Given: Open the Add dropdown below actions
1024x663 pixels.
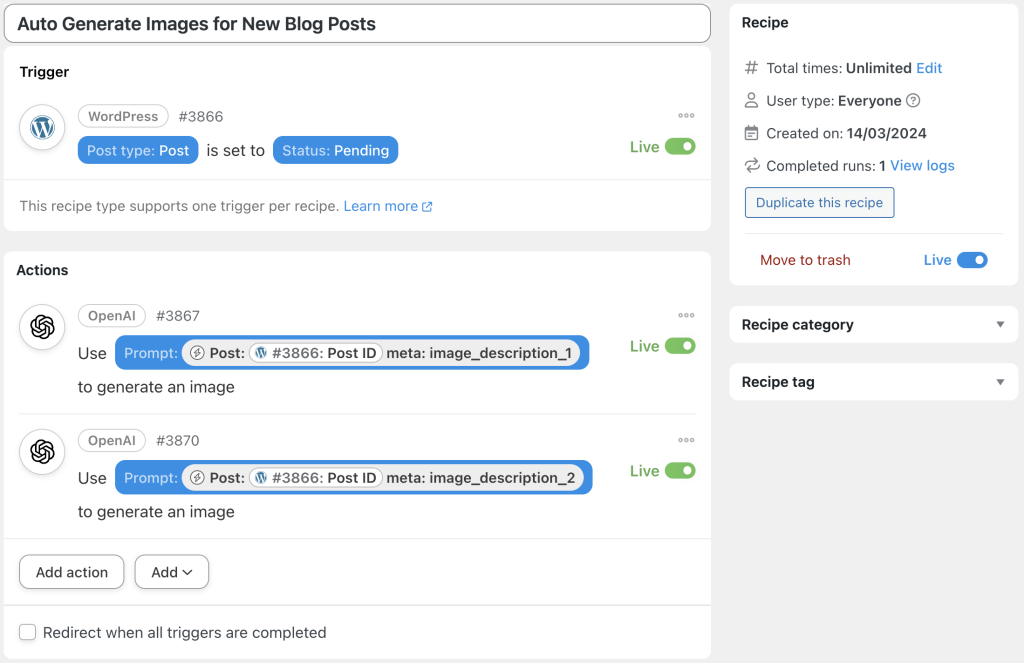Looking at the screenshot, I should [171, 571].
